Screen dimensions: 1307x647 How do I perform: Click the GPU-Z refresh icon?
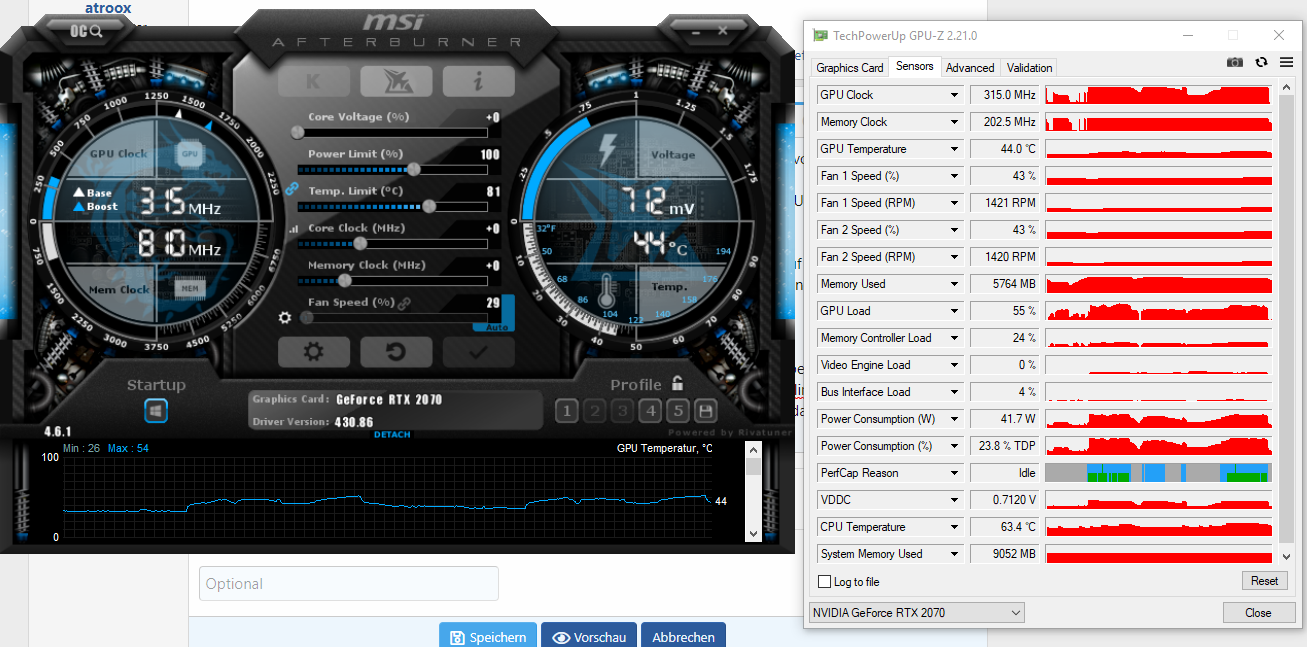[1261, 62]
